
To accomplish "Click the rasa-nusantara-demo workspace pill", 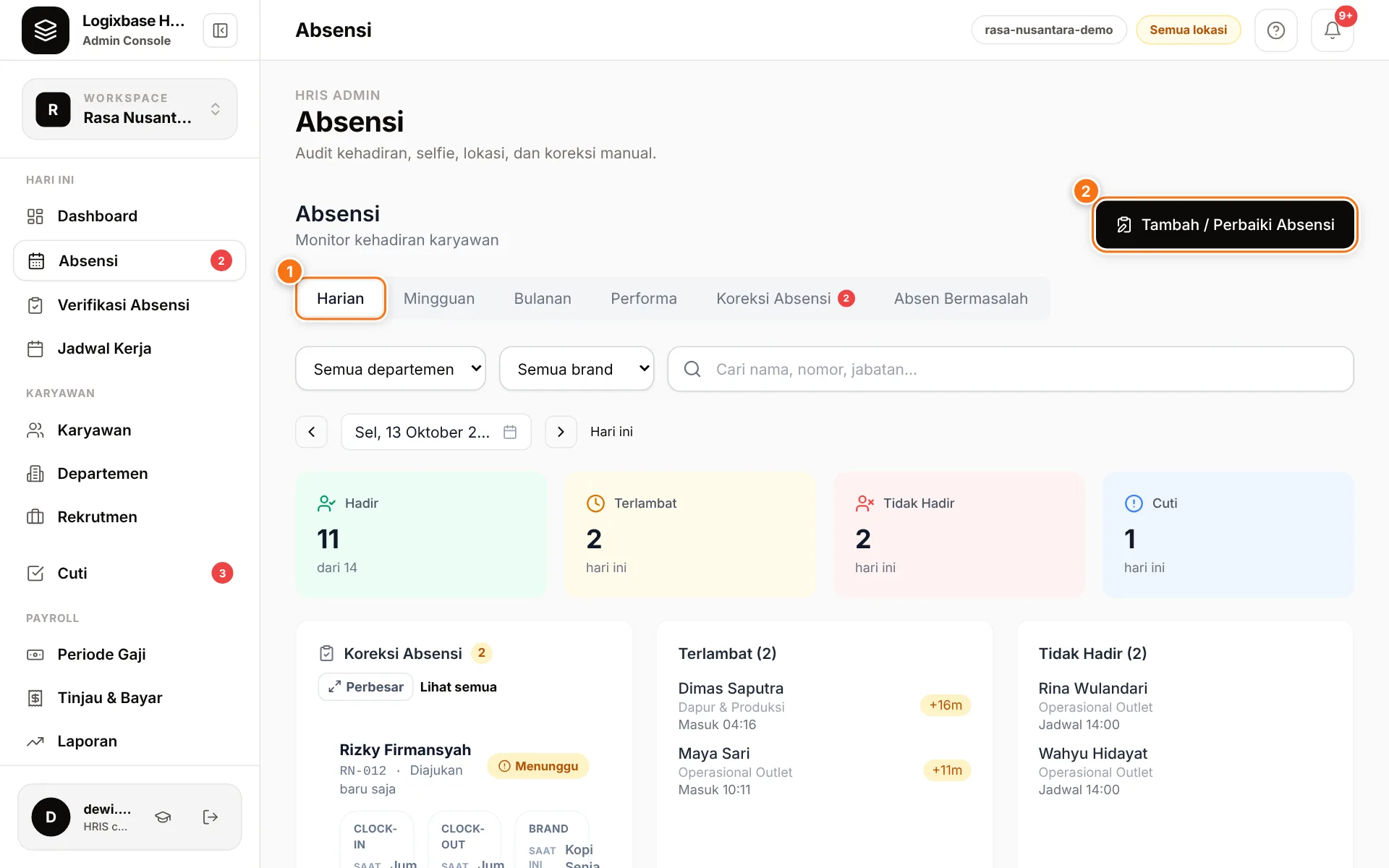I will tap(1048, 30).
